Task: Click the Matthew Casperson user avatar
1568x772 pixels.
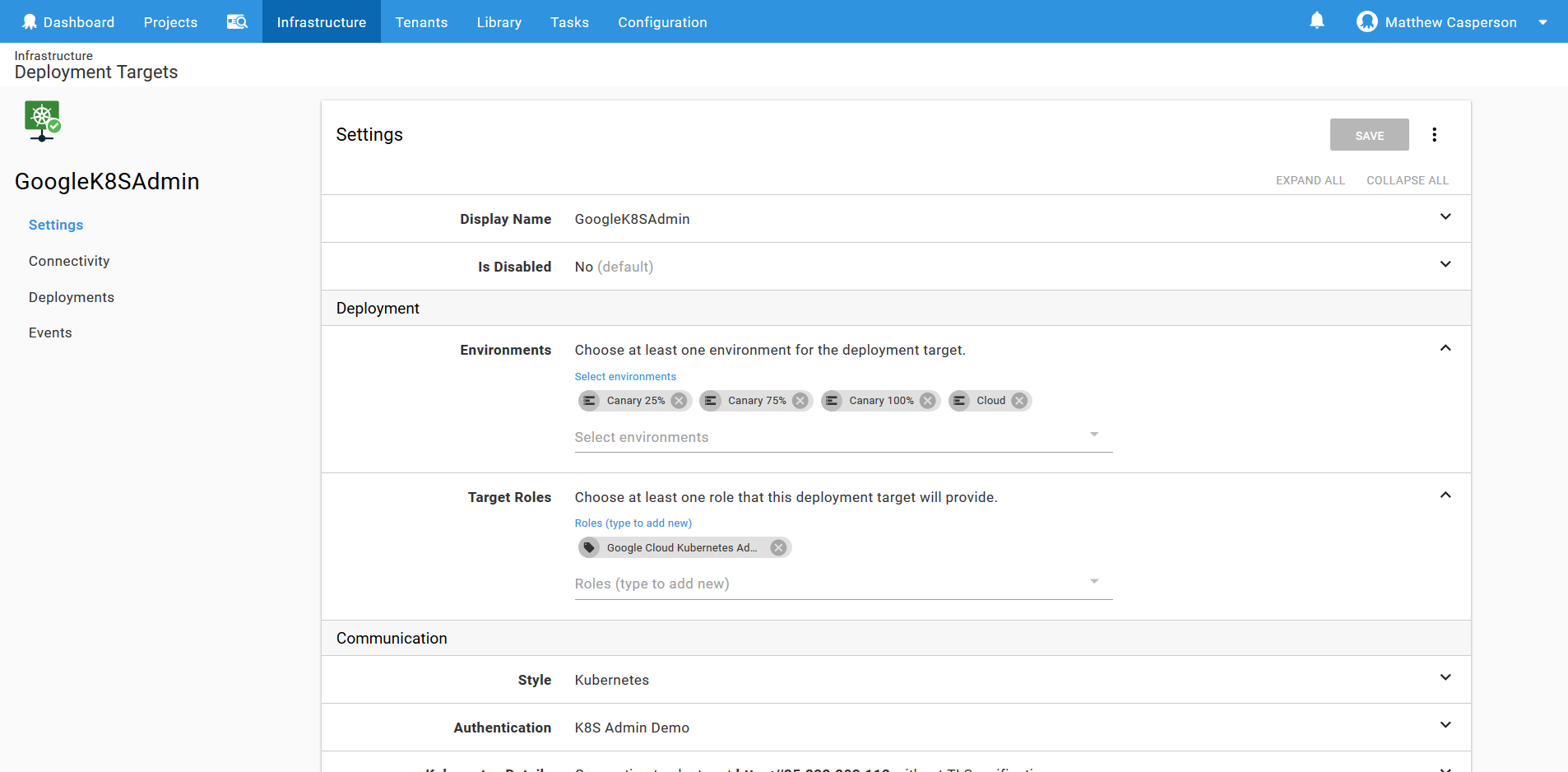Action: tap(1366, 22)
